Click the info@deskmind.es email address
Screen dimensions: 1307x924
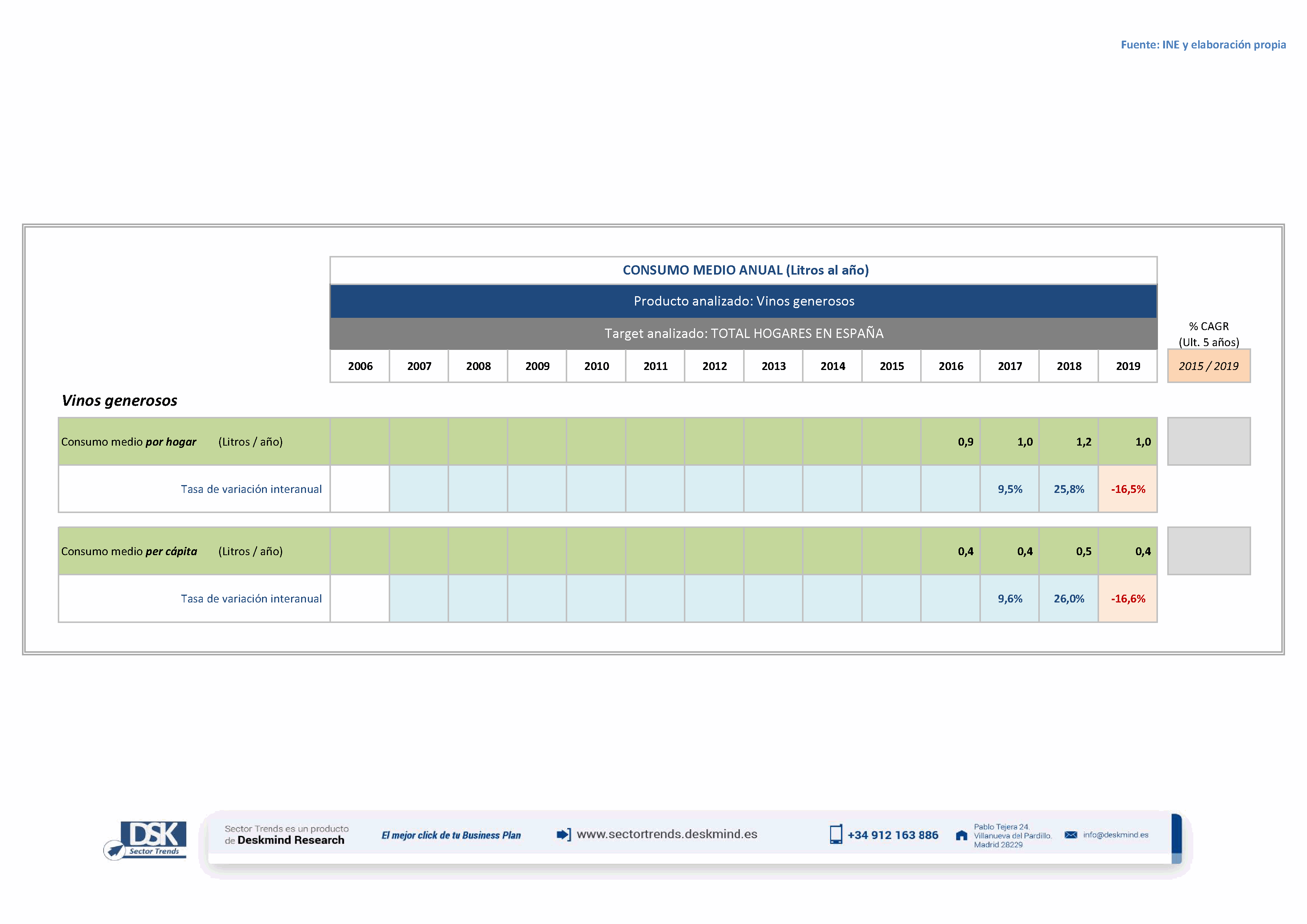coord(1116,835)
